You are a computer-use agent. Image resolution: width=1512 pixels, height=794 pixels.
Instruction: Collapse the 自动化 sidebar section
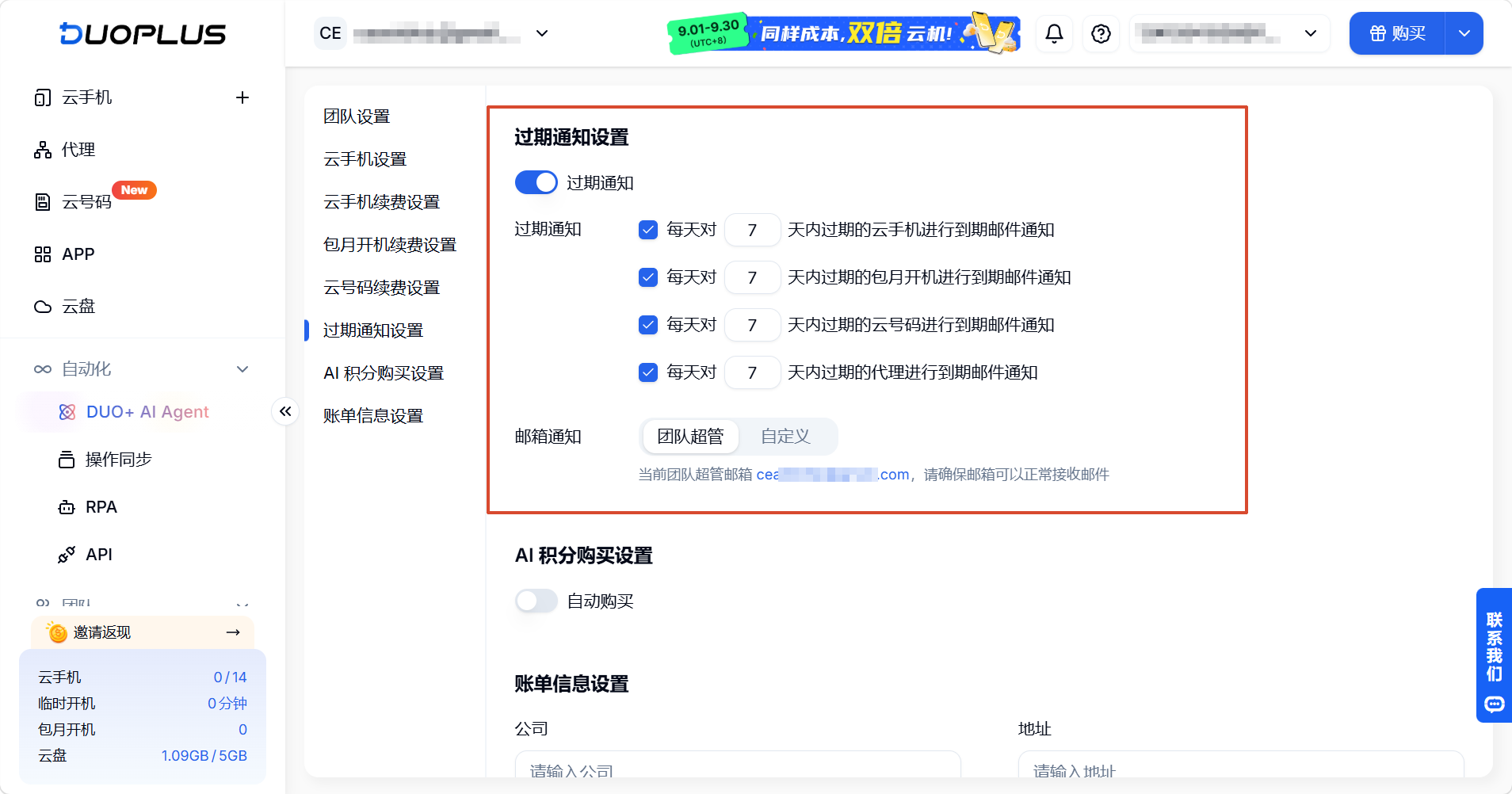click(x=242, y=369)
